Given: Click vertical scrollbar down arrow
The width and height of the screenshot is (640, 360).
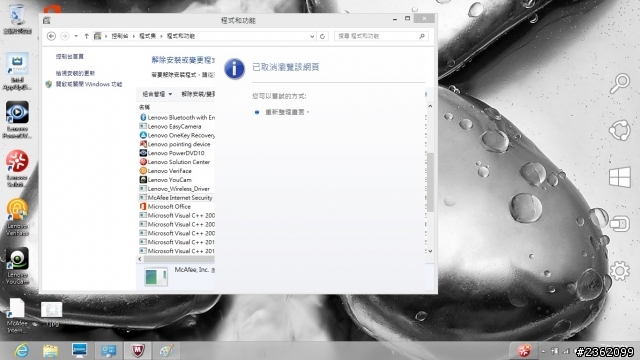Looking at the screenshot, I should tap(430, 251).
